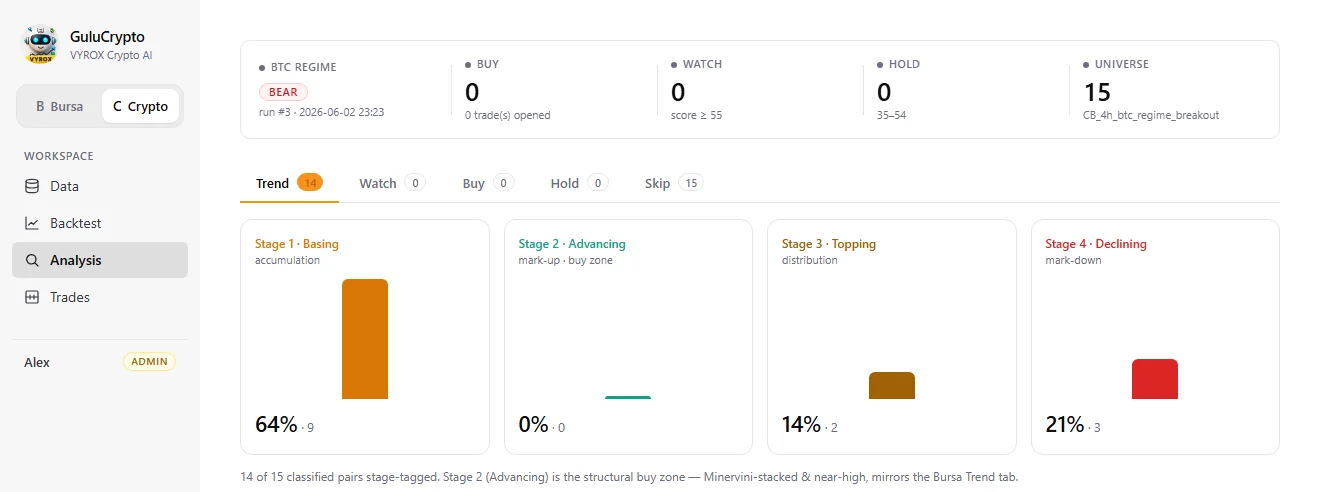Click the ADMIN role badge

(149, 362)
